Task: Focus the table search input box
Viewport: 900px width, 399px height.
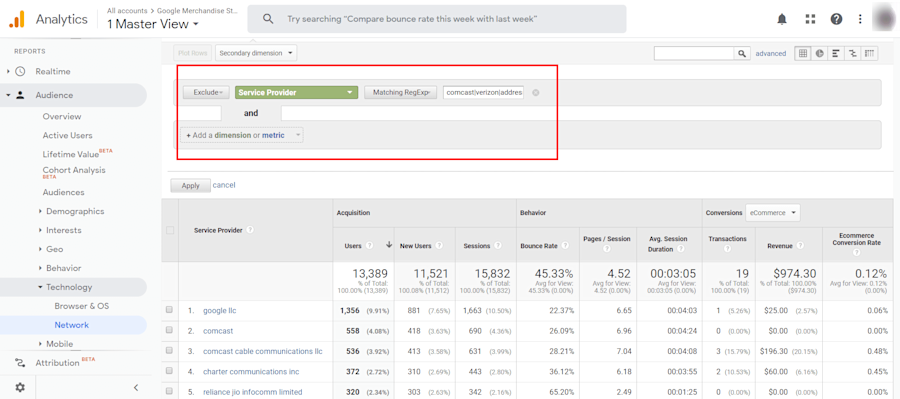Action: click(x=695, y=53)
